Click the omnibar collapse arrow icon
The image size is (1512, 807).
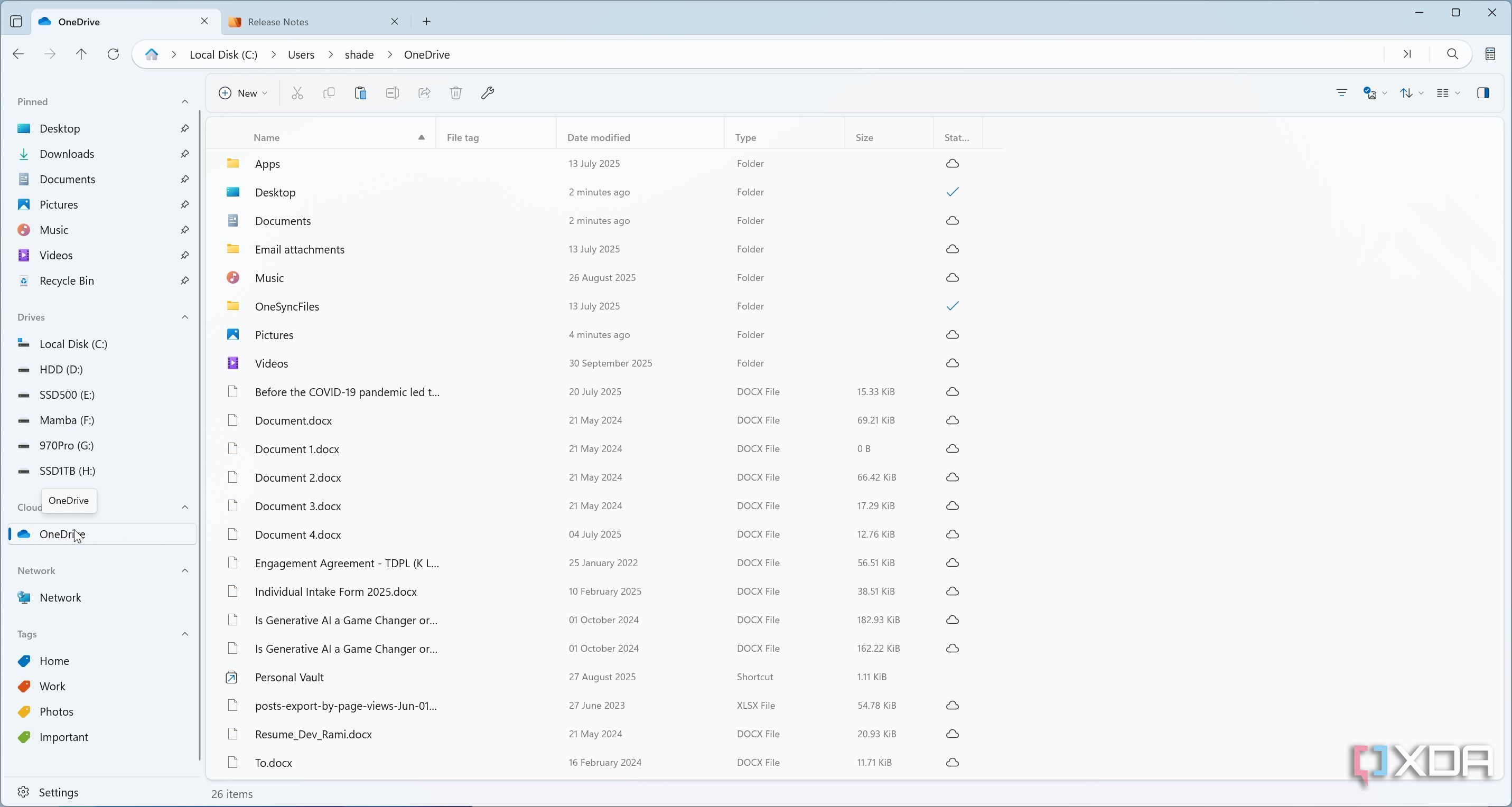click(x=1407, y=54)
